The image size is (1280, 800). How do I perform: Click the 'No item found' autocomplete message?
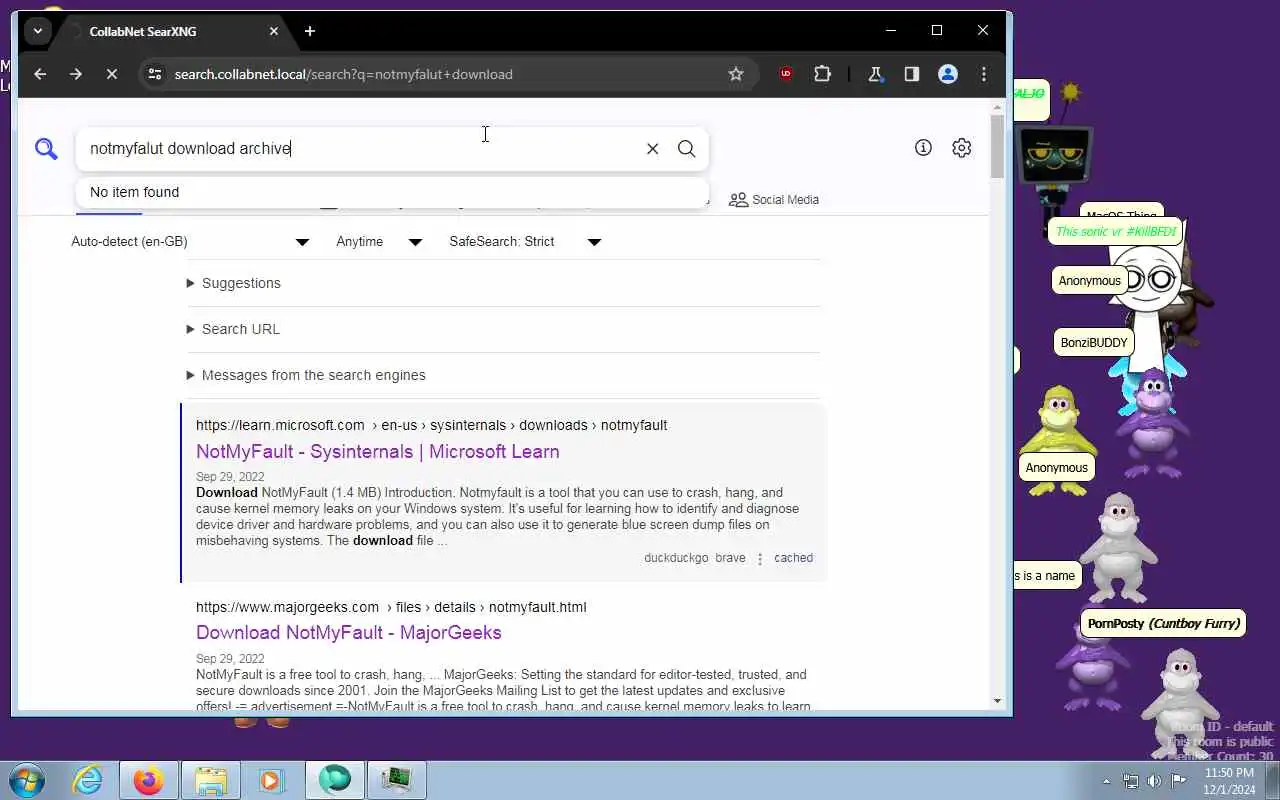(134, 192)
